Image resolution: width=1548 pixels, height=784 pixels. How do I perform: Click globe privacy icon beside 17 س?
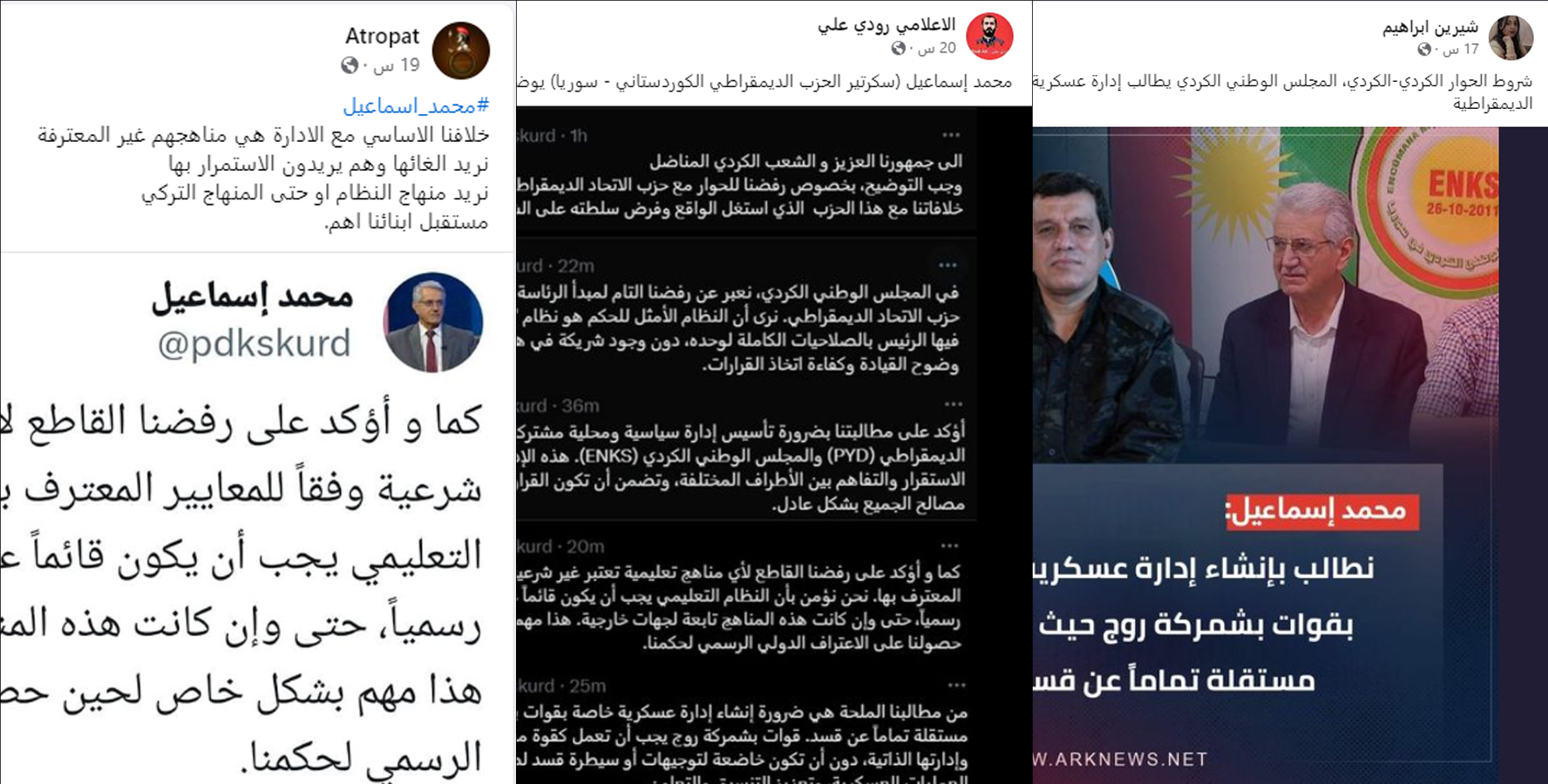tap(1424, 49)
